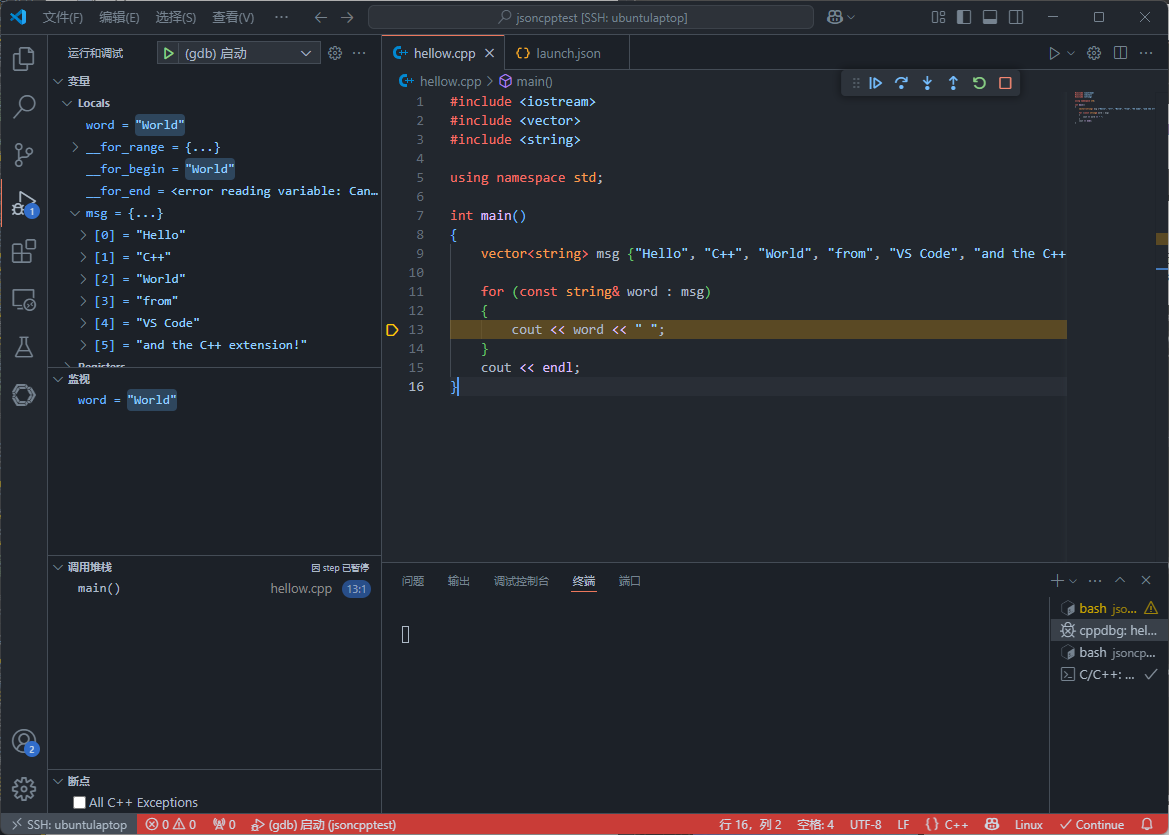Open the Remote Explorer view
The width and height of the screenshot is (1169, 835).
(x=23, y=299)
